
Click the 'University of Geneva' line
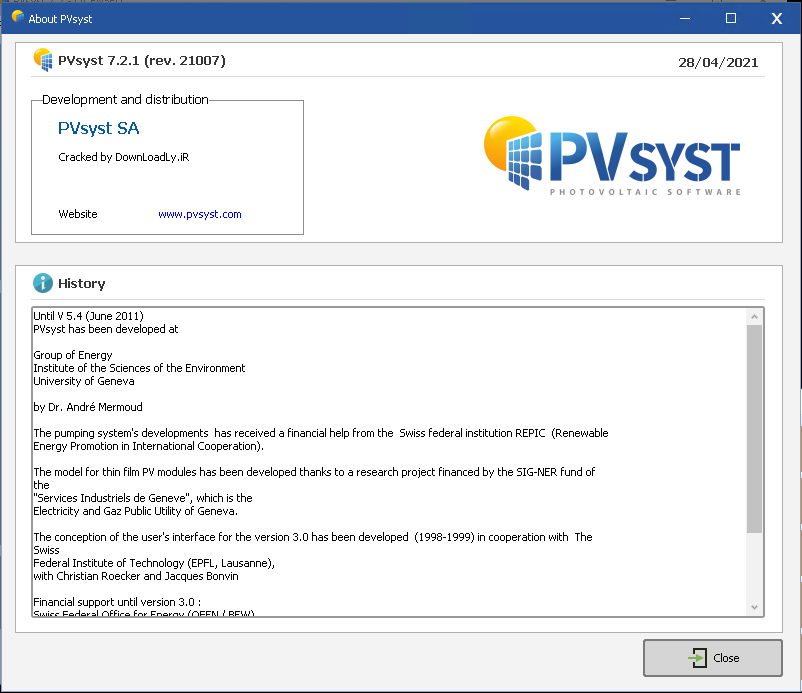tap(84, 381)
